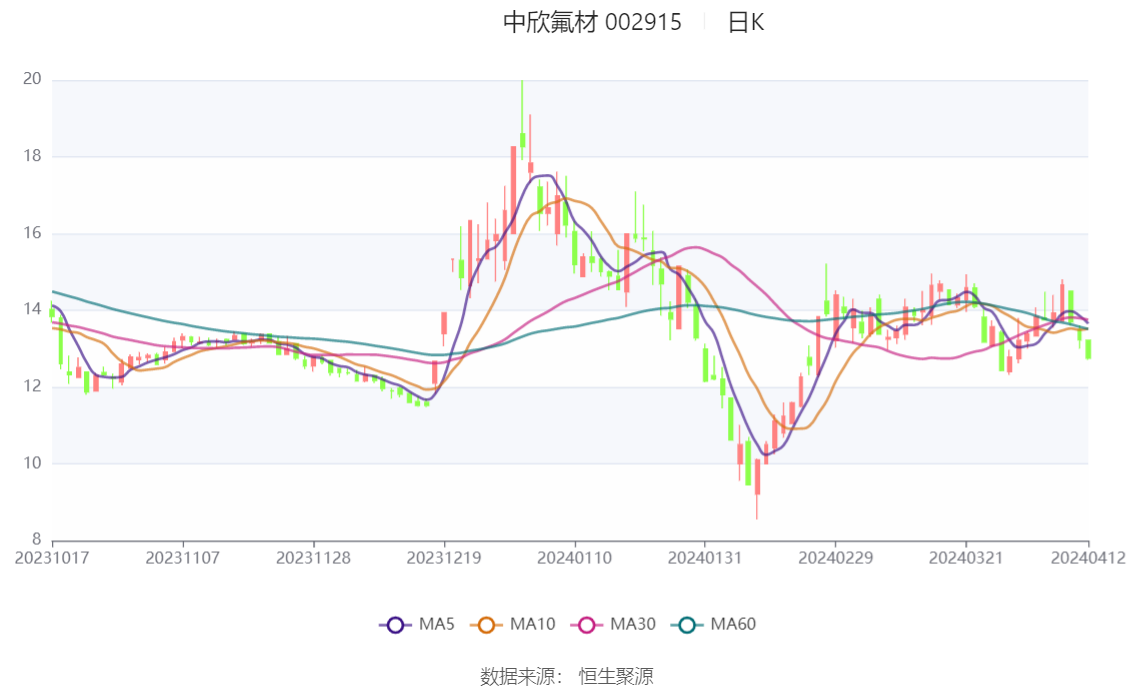Click the 20231017 date on the x-axis
The image size is (1134, 689).
pyautogui.click(x=52, y=558)
